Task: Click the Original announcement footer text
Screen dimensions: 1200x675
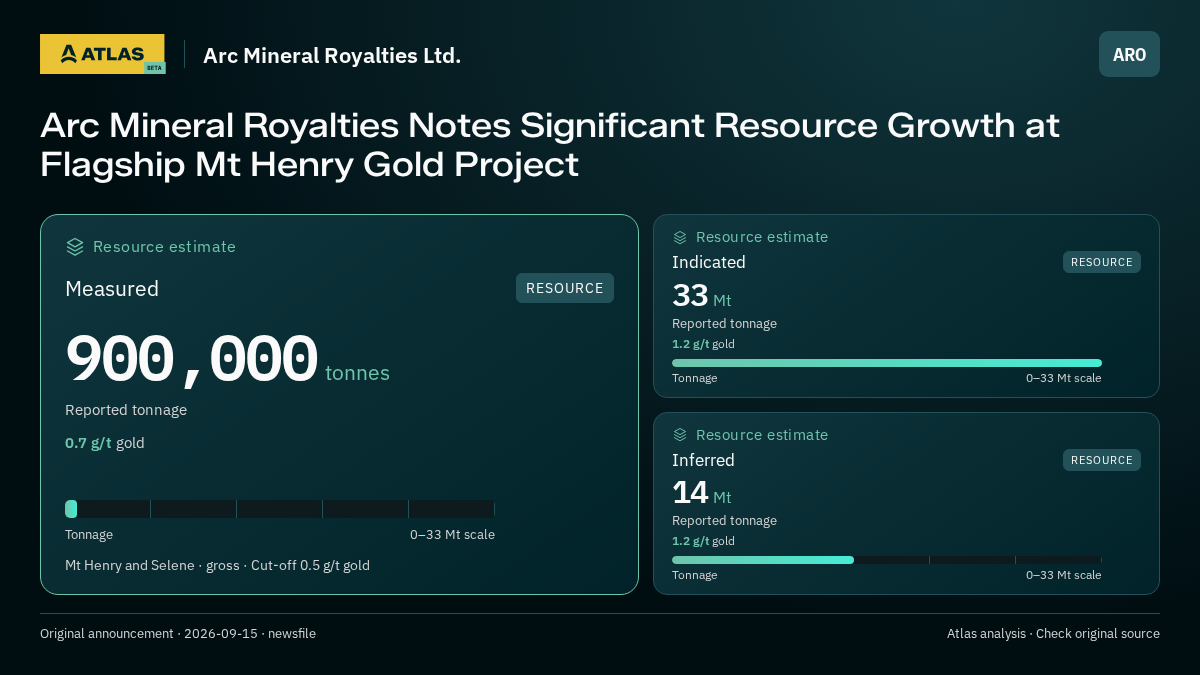Action: [178, 634]
